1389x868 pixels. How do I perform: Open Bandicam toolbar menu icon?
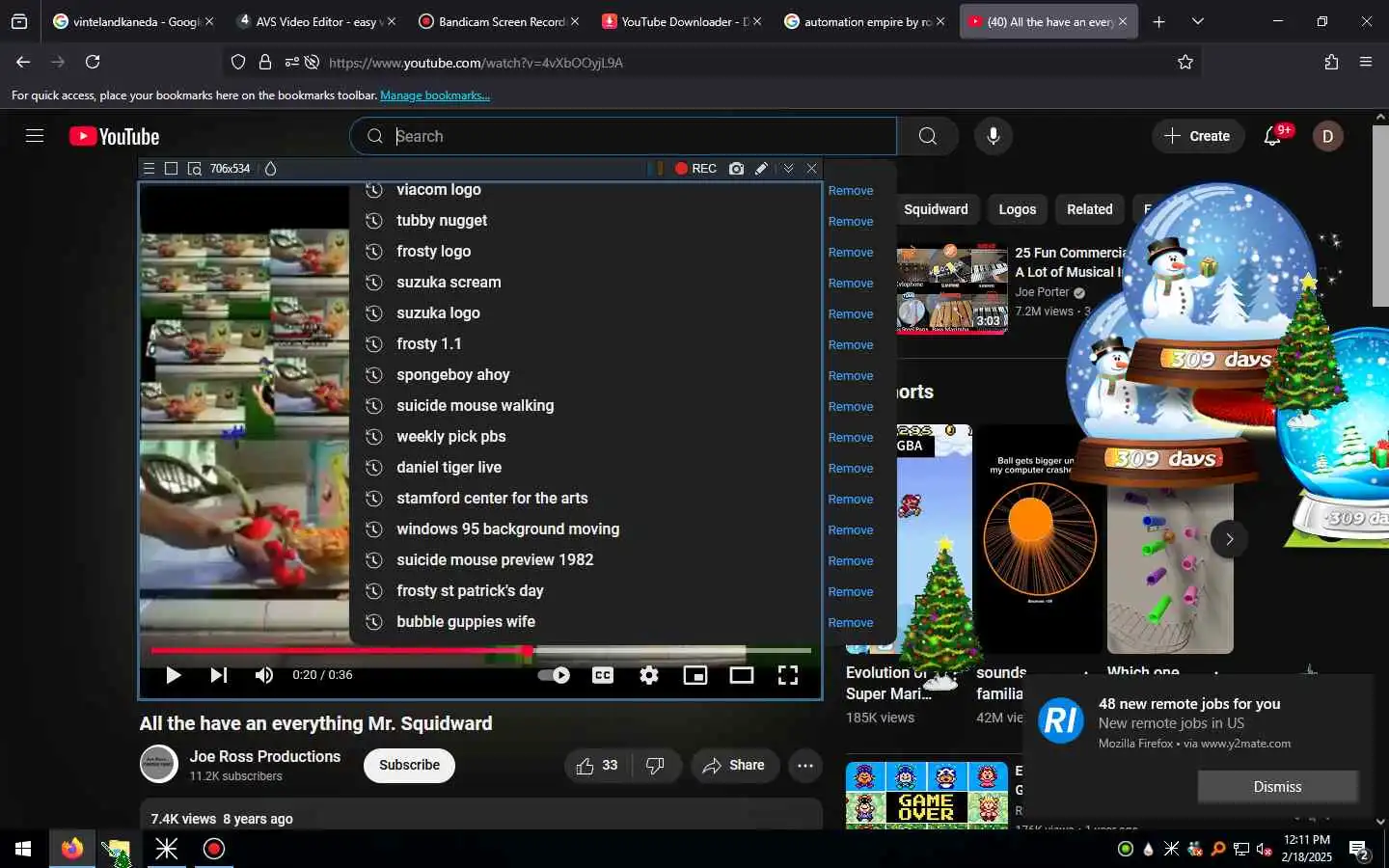[x=149, y=169]
